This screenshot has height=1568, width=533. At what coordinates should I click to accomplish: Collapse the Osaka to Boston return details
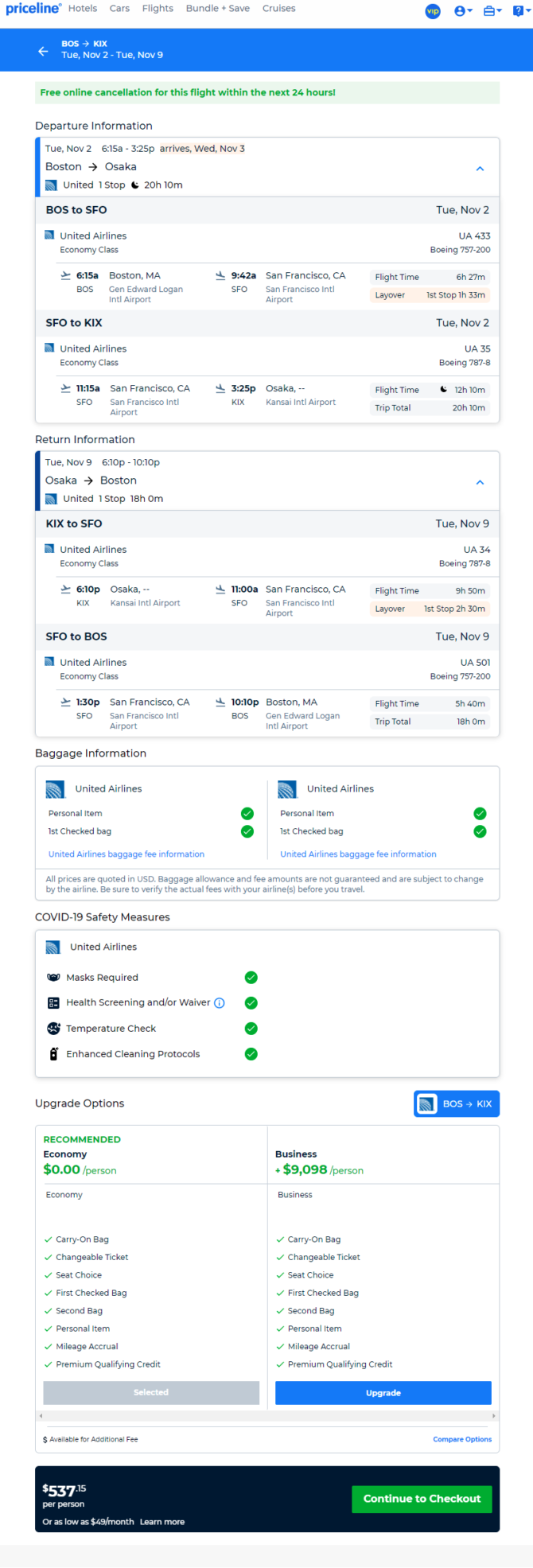(480, 482)
